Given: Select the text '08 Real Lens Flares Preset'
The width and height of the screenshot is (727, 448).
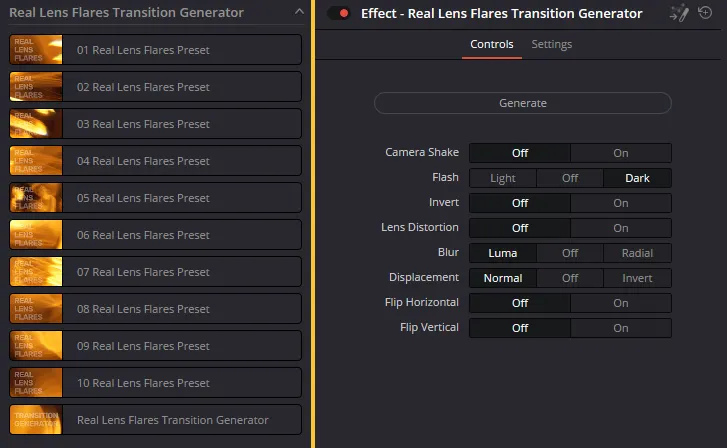Looking at the screenshot, I should click(x=143, y=309).
